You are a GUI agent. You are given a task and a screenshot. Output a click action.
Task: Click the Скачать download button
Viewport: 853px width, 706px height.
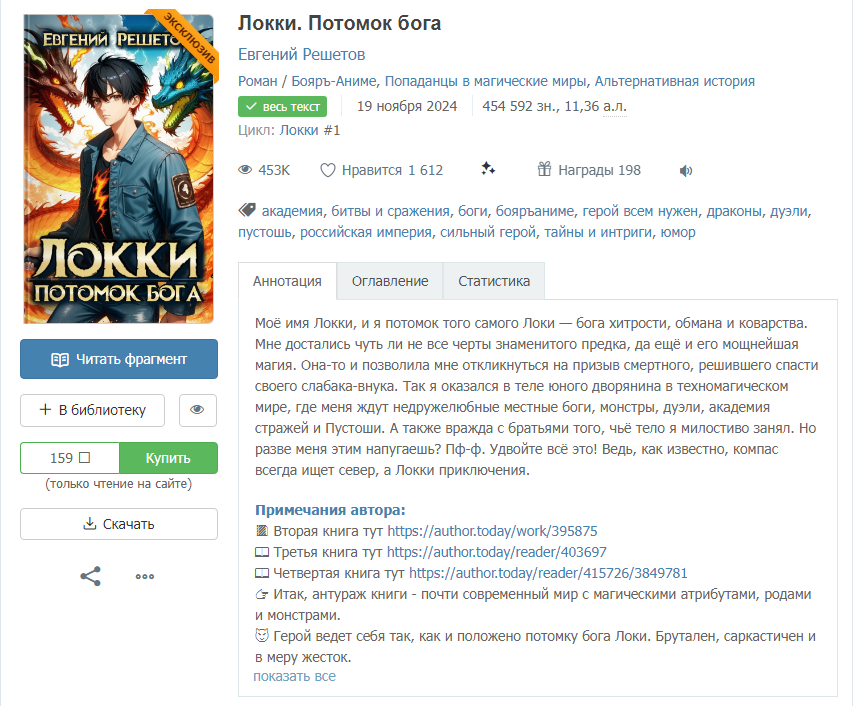coord(119,524)
